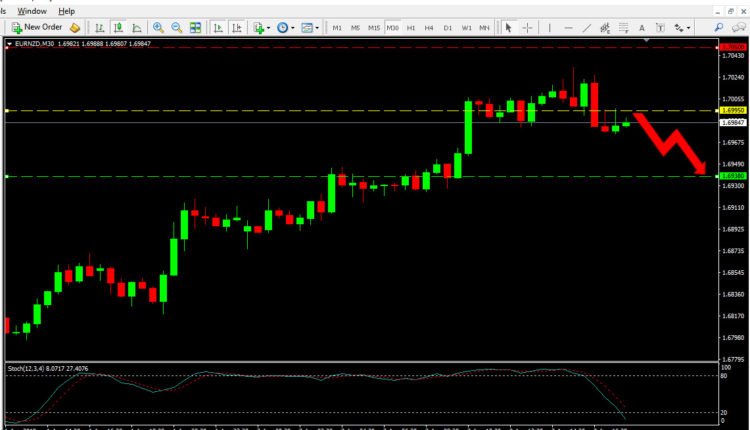Image resolution: width=750 pixels, height=430 pixels.
Task: Zoom in on the chart
Action: pyautogui.click(x=158, y=28)
